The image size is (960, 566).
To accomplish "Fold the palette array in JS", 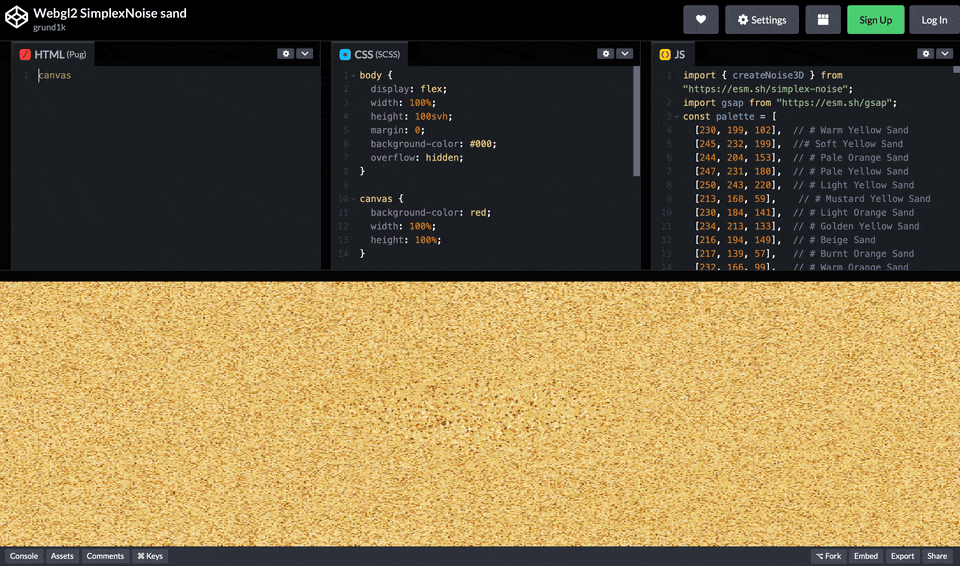I will click(x=676, y=117).
